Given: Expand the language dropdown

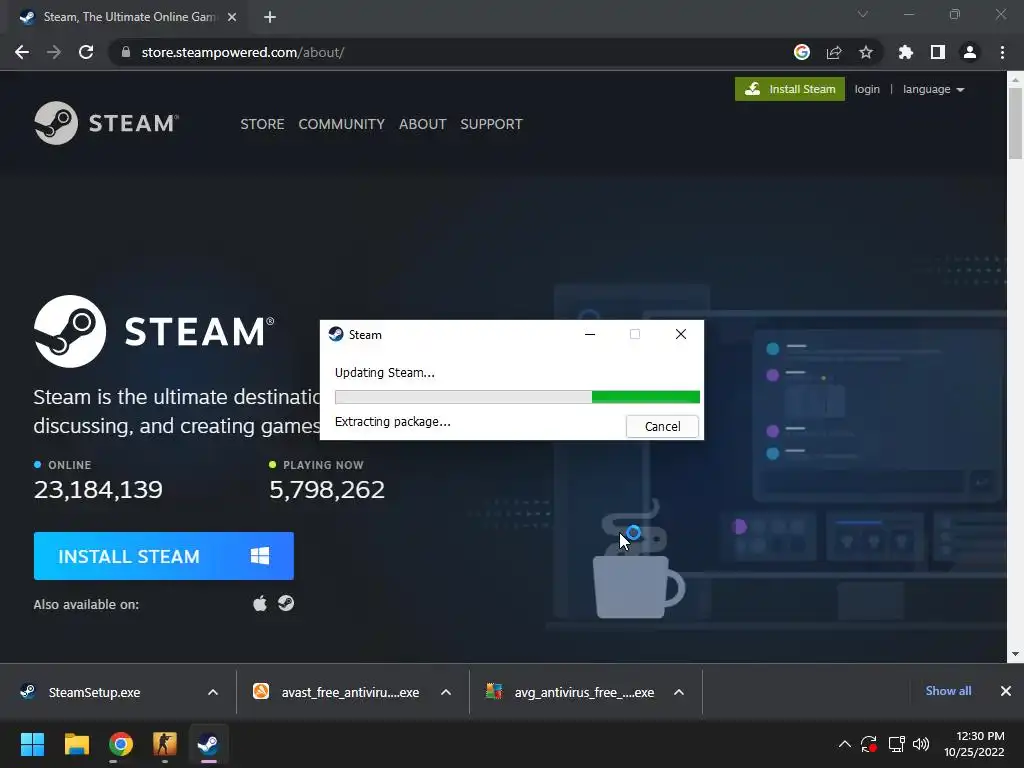Looking at the screenshot, I should [933, 89].
